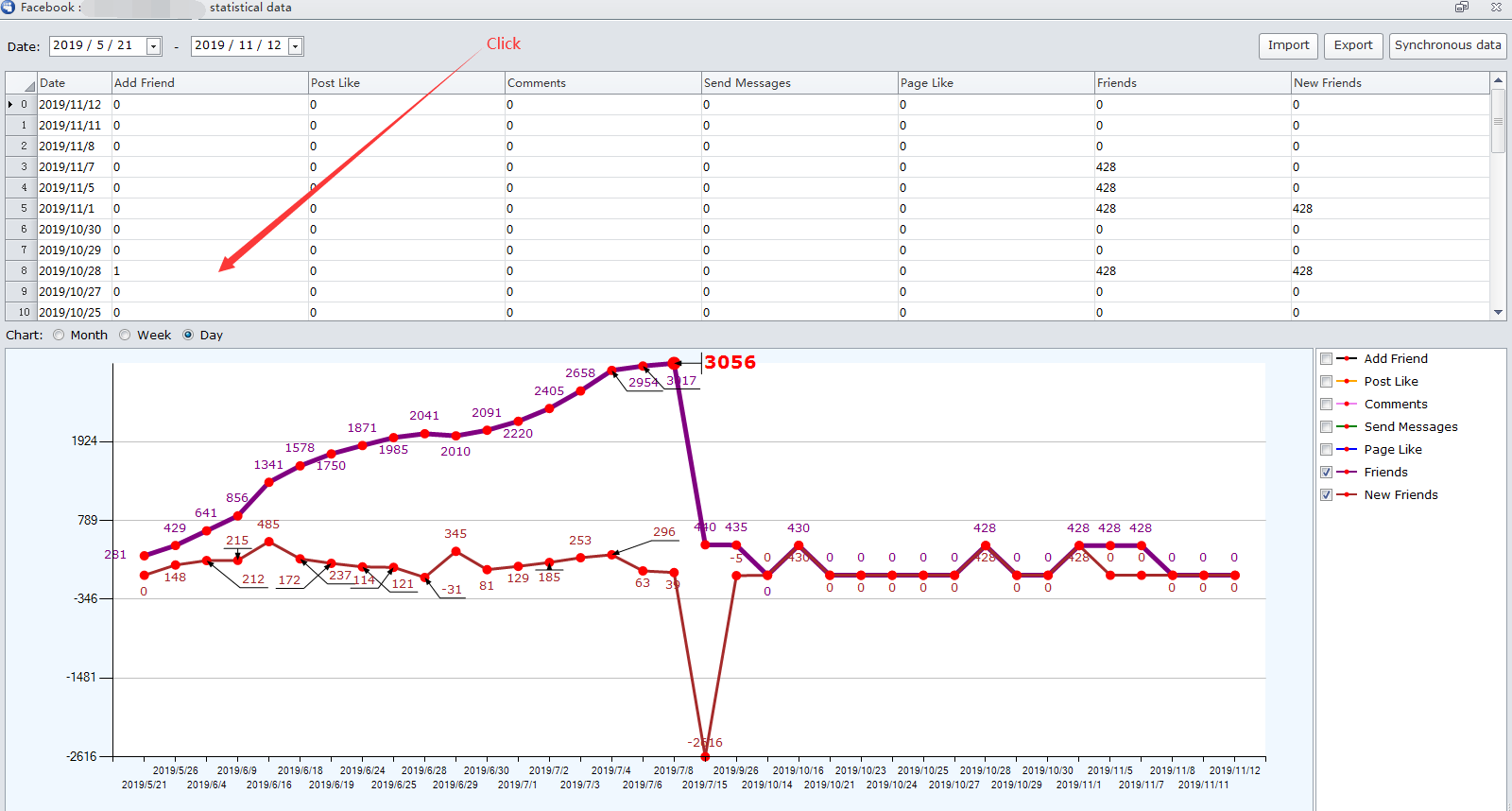
Task: Click date cell 2019/10/25
Action: 74,312
